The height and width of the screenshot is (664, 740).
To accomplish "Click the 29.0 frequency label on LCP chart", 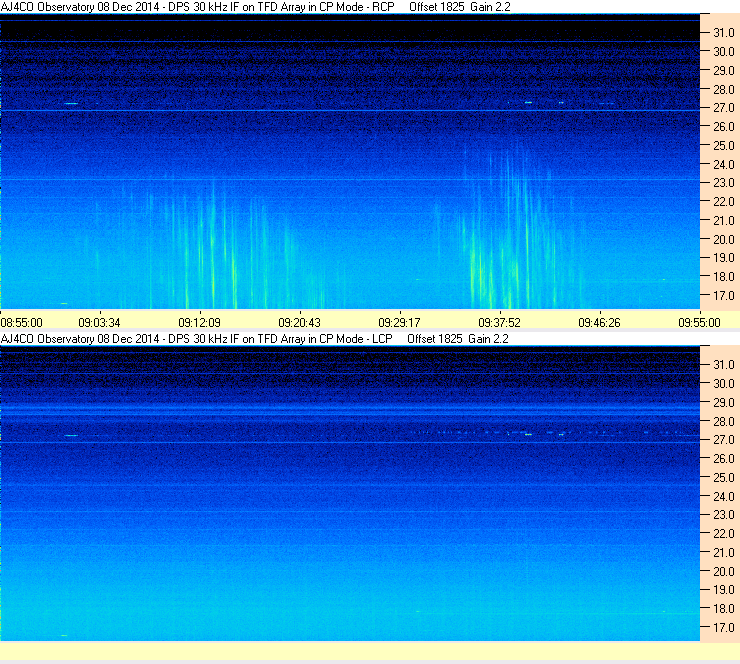I will click(x=724, y=403).
